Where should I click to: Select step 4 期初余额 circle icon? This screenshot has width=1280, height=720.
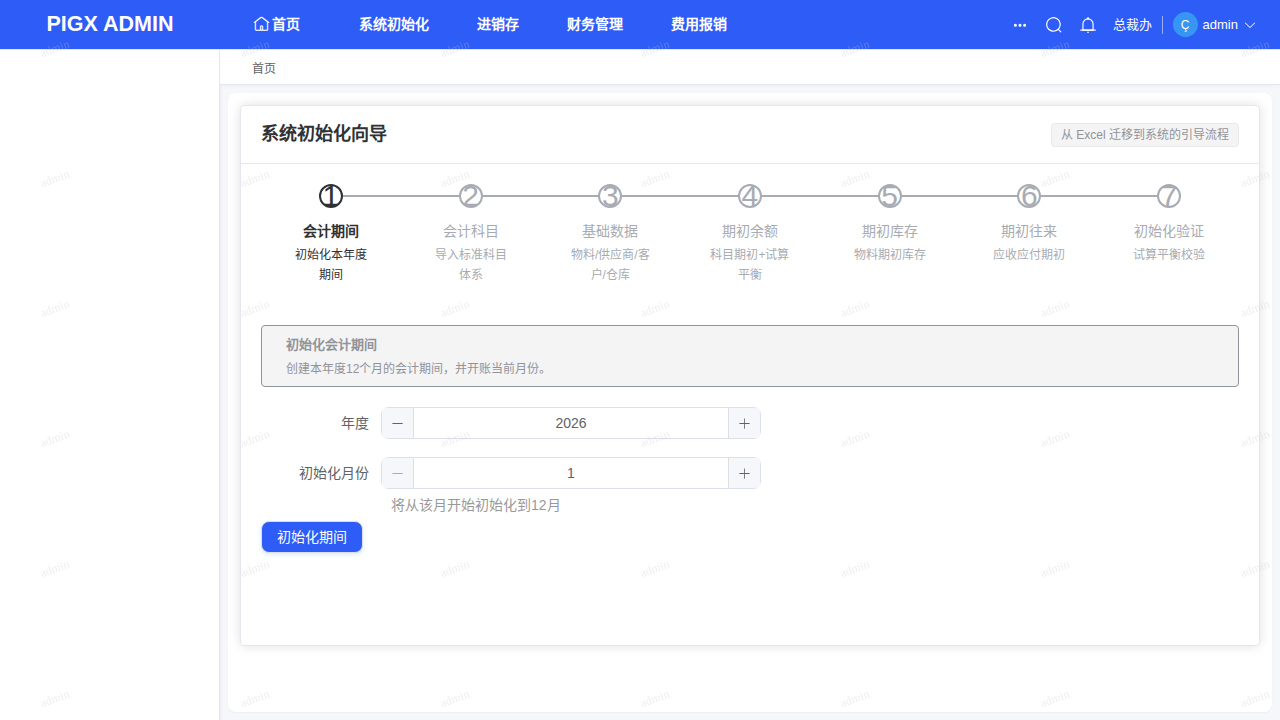(750, 196)
